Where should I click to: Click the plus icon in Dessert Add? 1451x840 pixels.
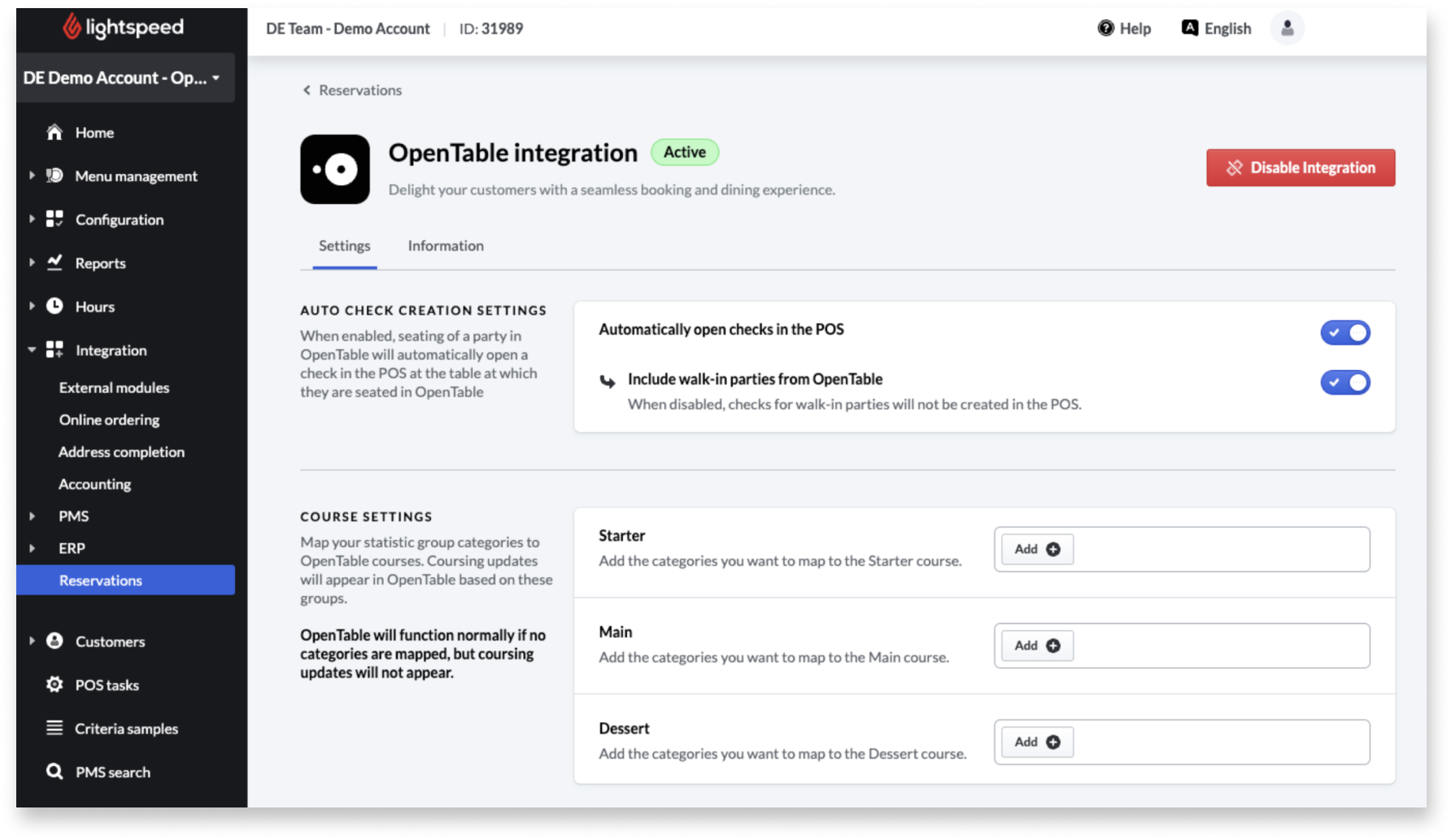[1053, 742]
